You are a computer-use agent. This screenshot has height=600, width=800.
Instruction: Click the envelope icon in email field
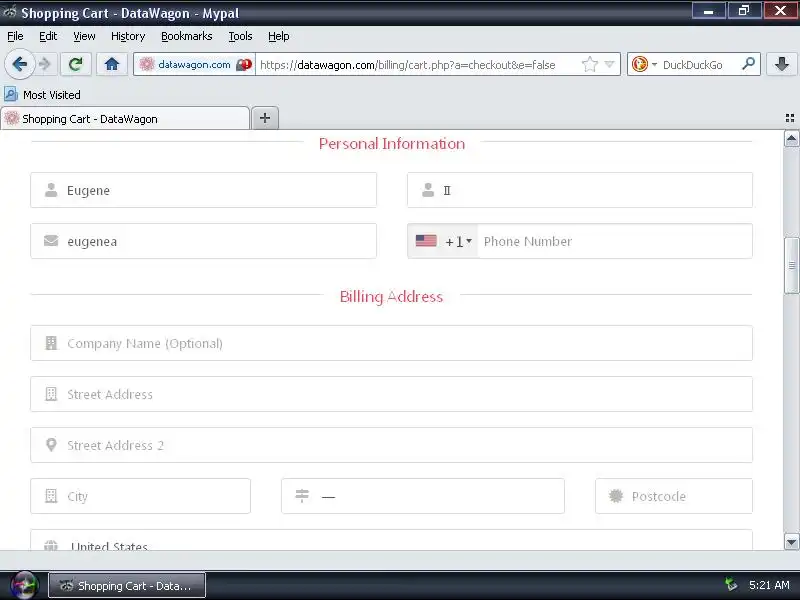click(51, 240)
